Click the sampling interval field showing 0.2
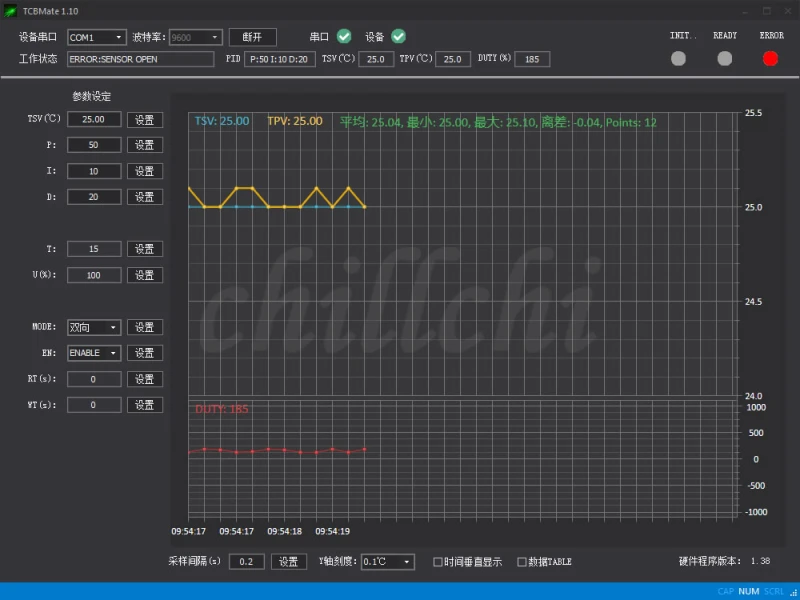 246,562
